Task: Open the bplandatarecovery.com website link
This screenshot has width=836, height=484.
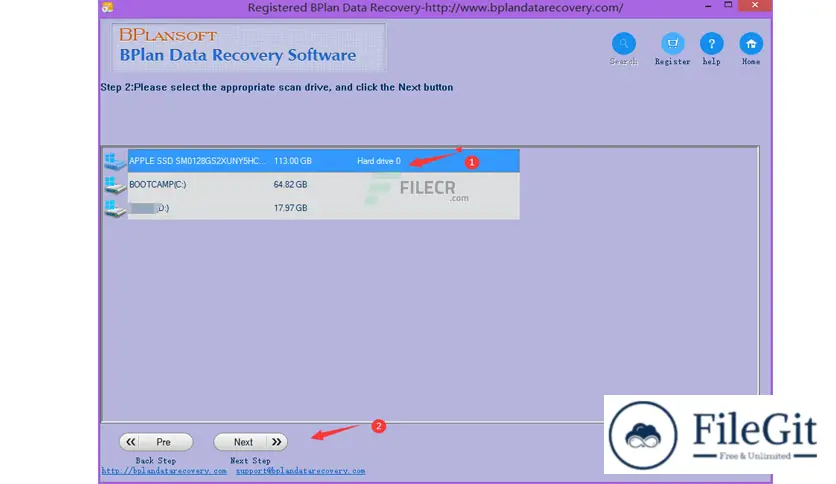Action: coord(164,471)
